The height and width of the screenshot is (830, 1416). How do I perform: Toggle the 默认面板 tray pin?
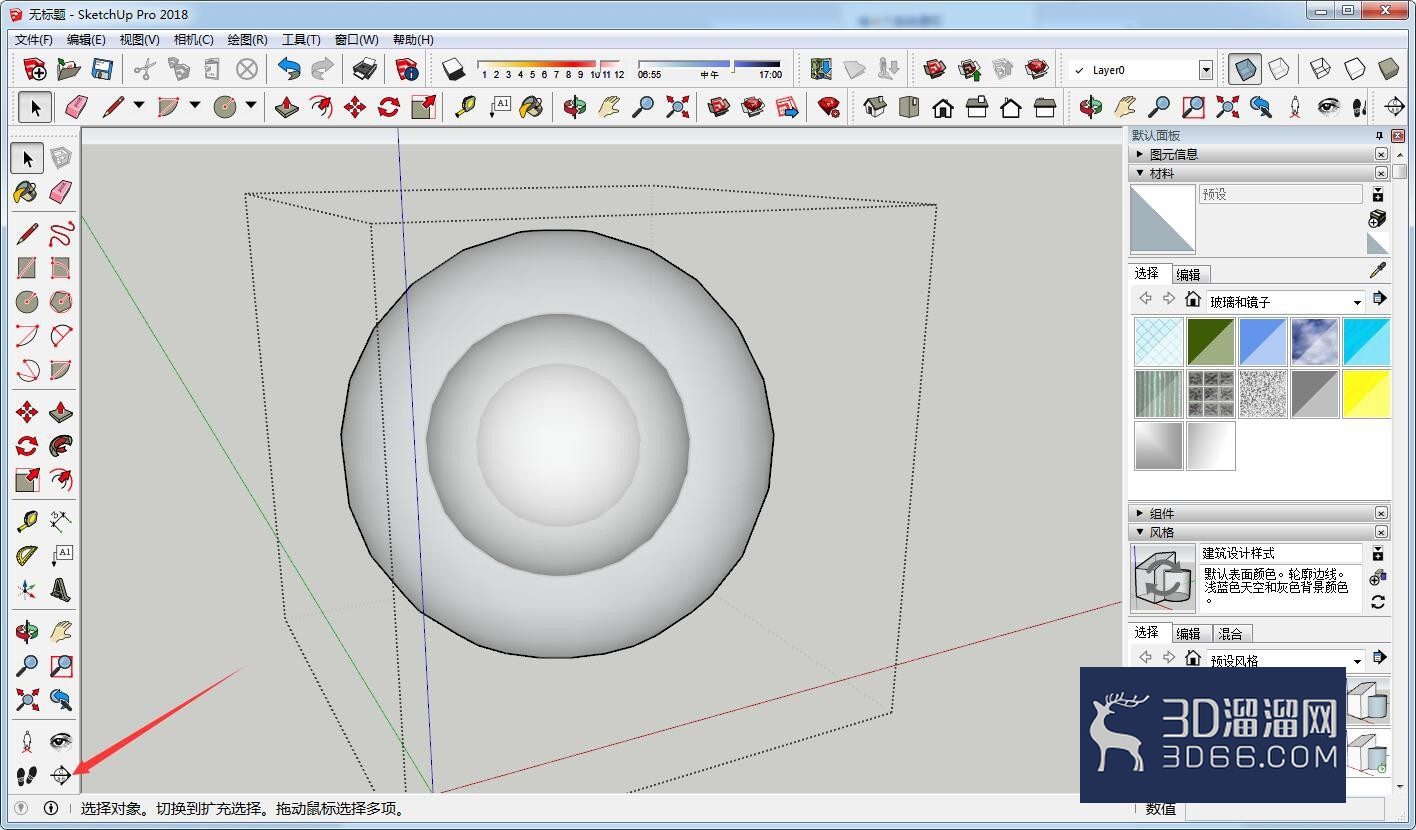click(1379, 136)
